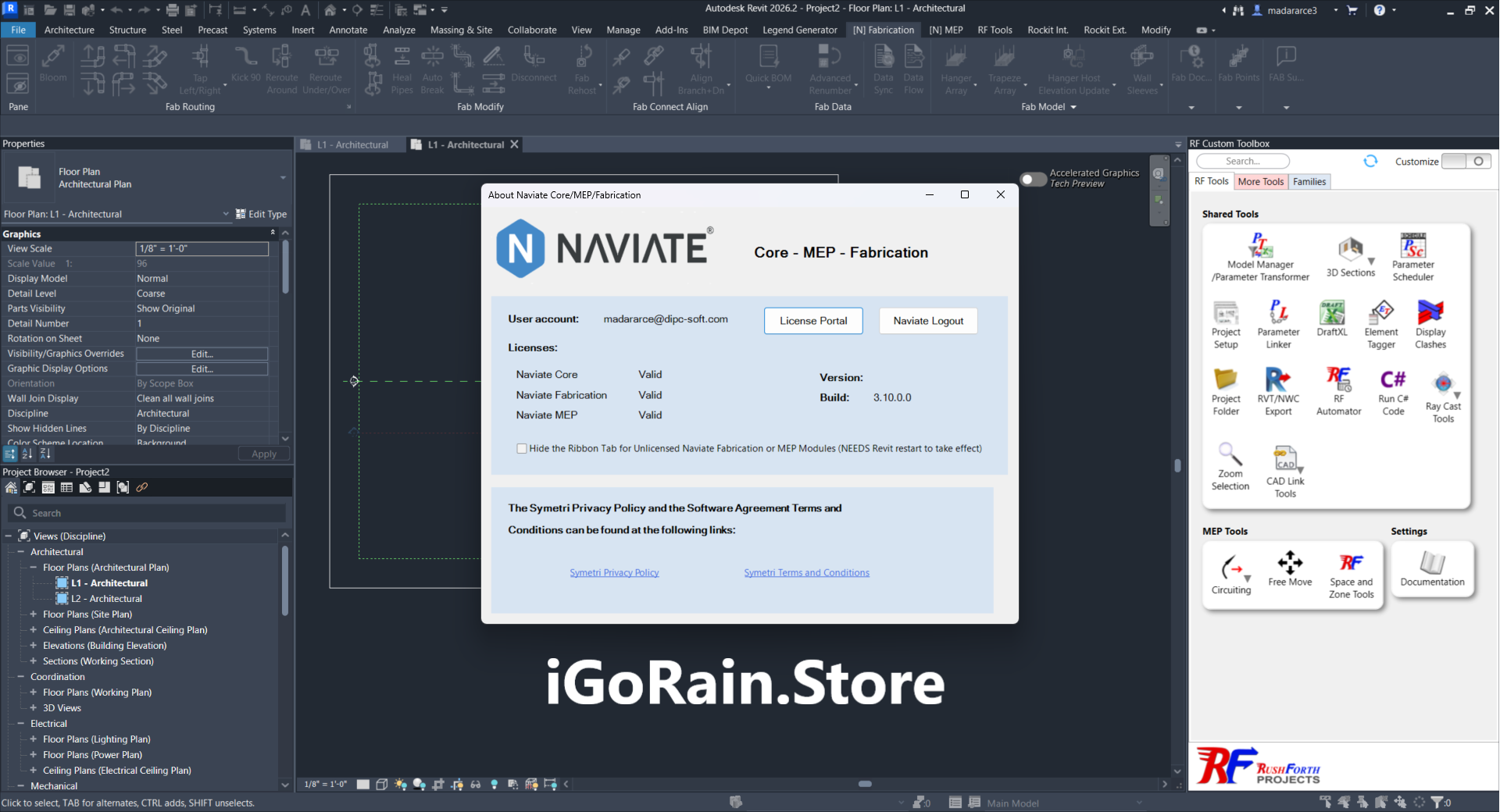Open the Documentation settings icon

[1432, 563]
